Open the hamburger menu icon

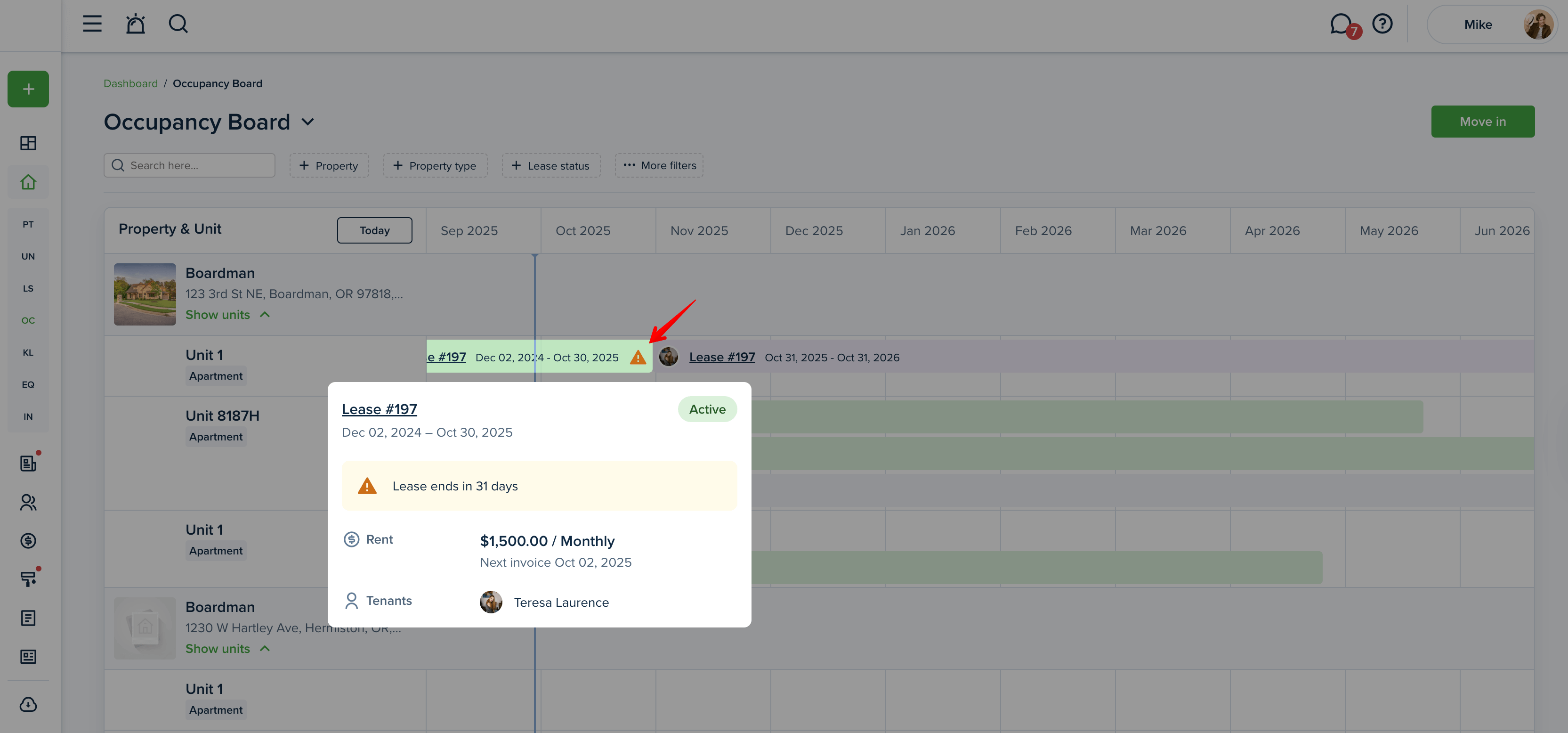coord(92,24)
